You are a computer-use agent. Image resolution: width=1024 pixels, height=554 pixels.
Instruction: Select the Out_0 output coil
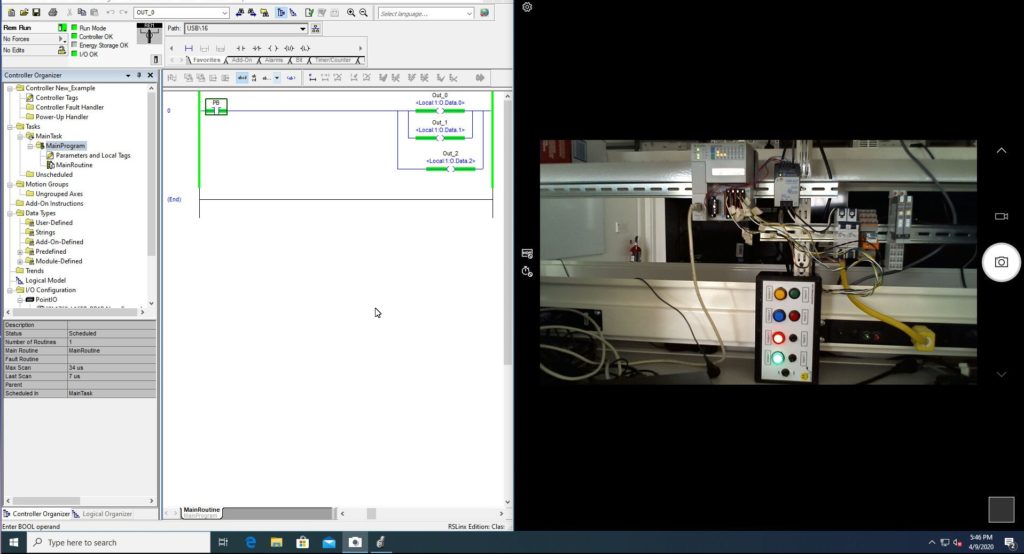point(440,110)
